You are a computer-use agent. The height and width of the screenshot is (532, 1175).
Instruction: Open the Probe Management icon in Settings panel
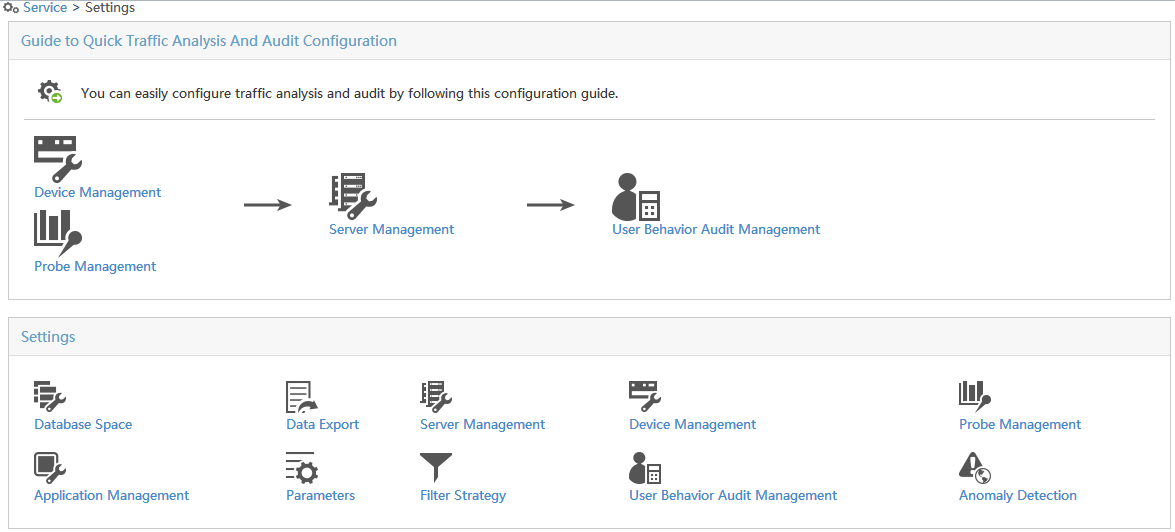(975, 397)
